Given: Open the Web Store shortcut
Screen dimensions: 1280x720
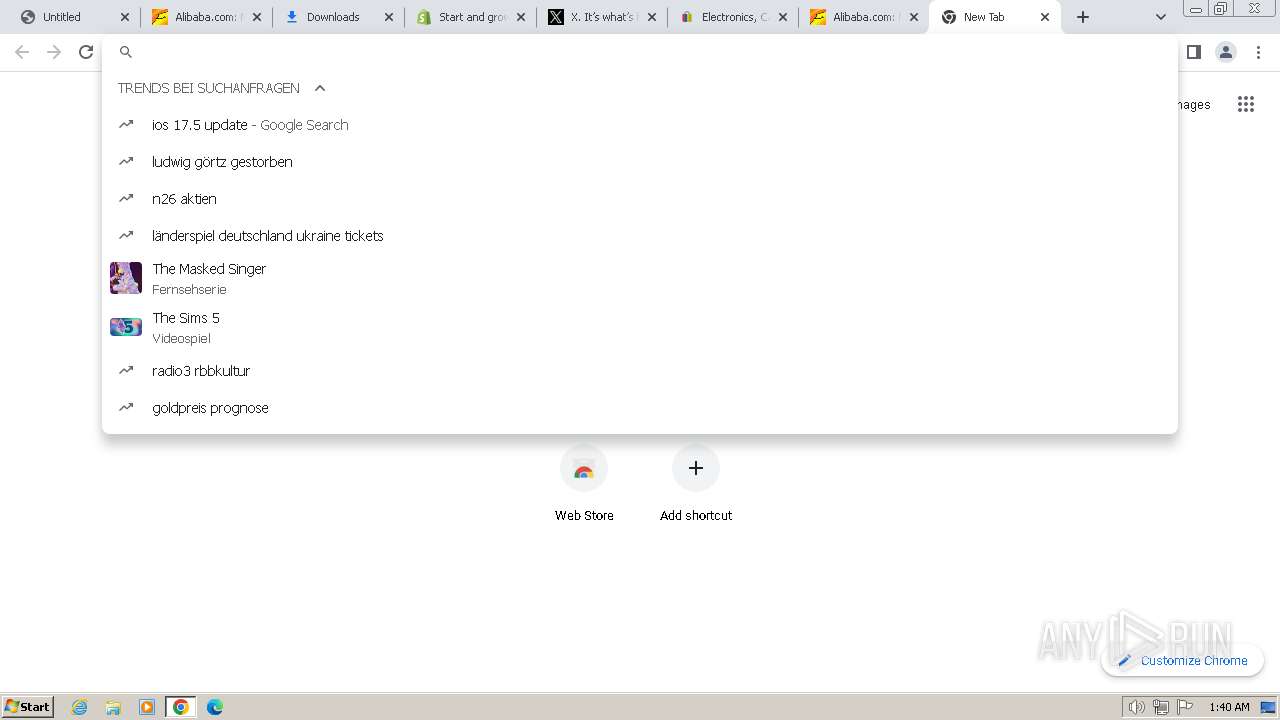Looking at the screenshot, I should 584,484.
